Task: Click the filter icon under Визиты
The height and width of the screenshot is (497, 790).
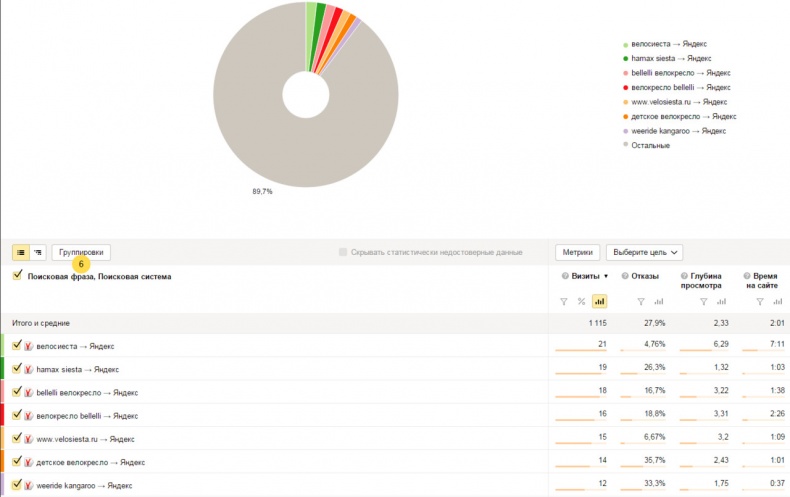Action: (563, 301)
